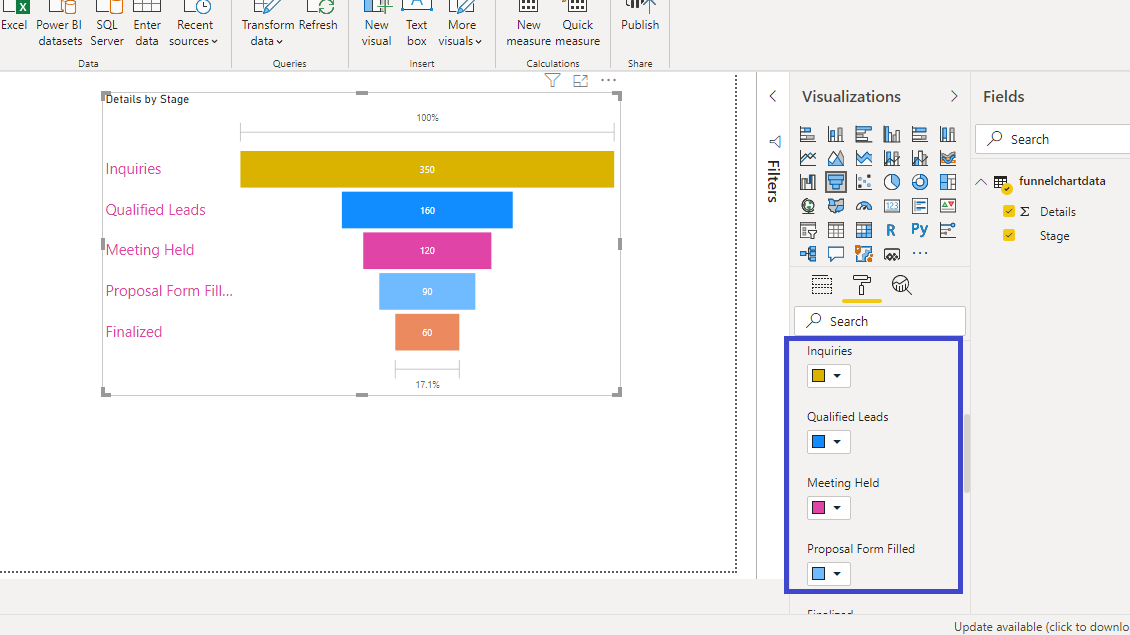Viewport: 1130px width, 635px height.
Task: Uncheck the Stage field checkbox
Action: pyautogui.click(x=1009, y=236)
